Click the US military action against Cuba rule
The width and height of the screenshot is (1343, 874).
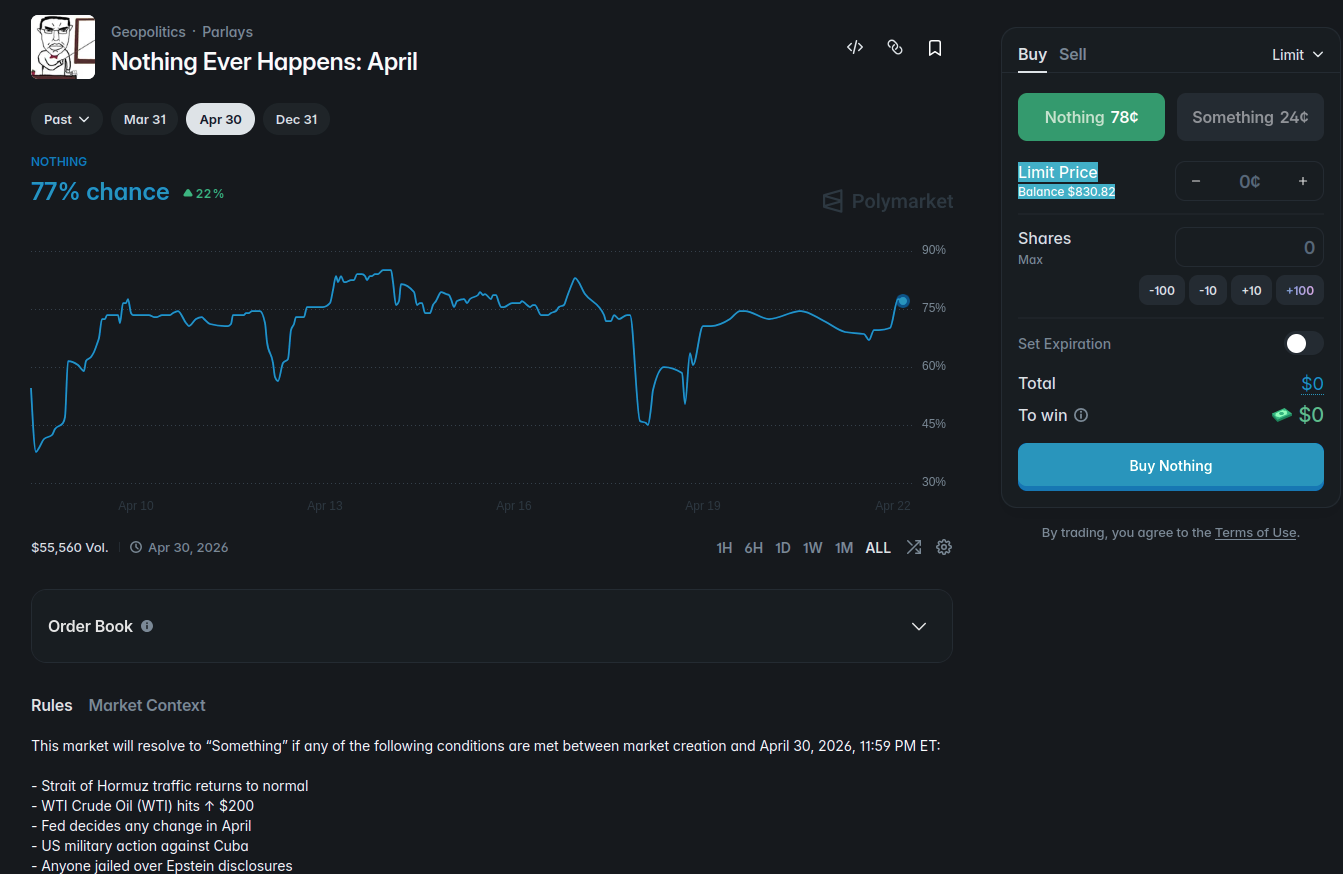click(140, 846)
